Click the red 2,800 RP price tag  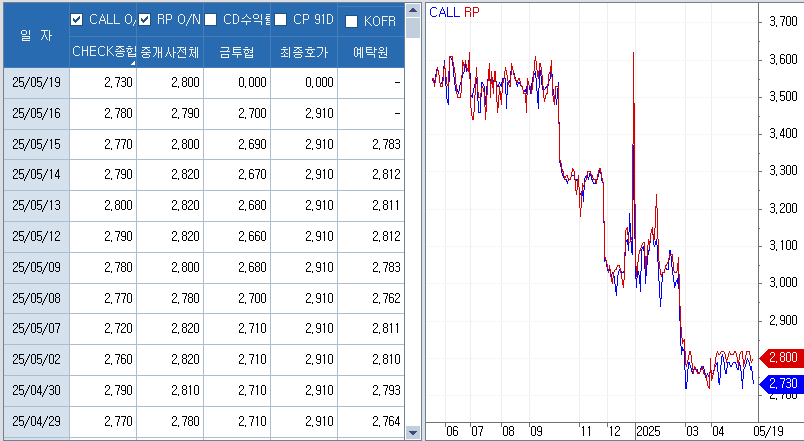(x=781, y=356)
